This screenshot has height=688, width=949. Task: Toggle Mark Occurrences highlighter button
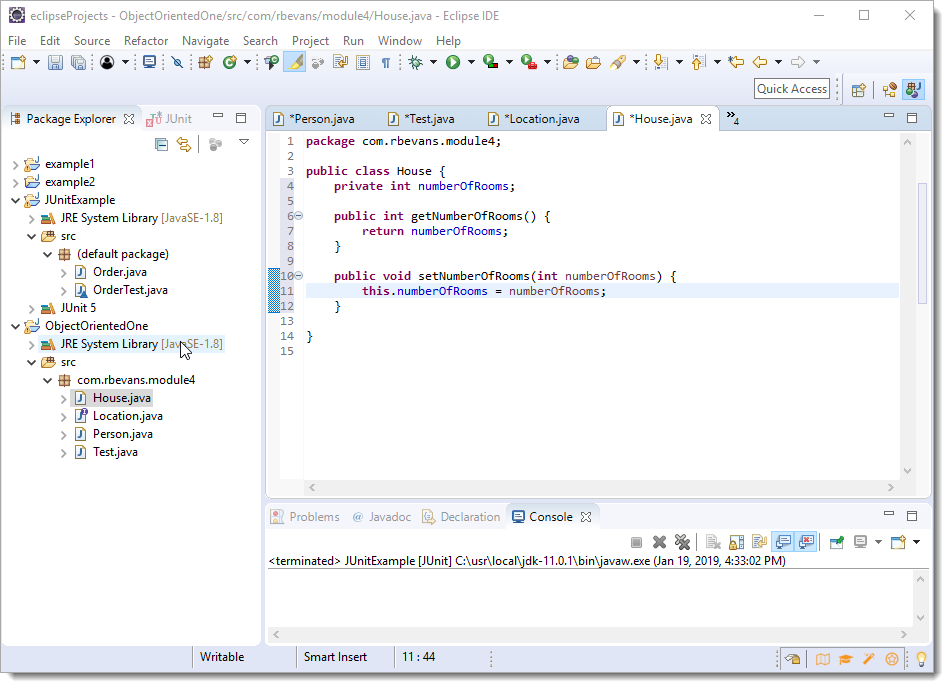tap(295, 62)
